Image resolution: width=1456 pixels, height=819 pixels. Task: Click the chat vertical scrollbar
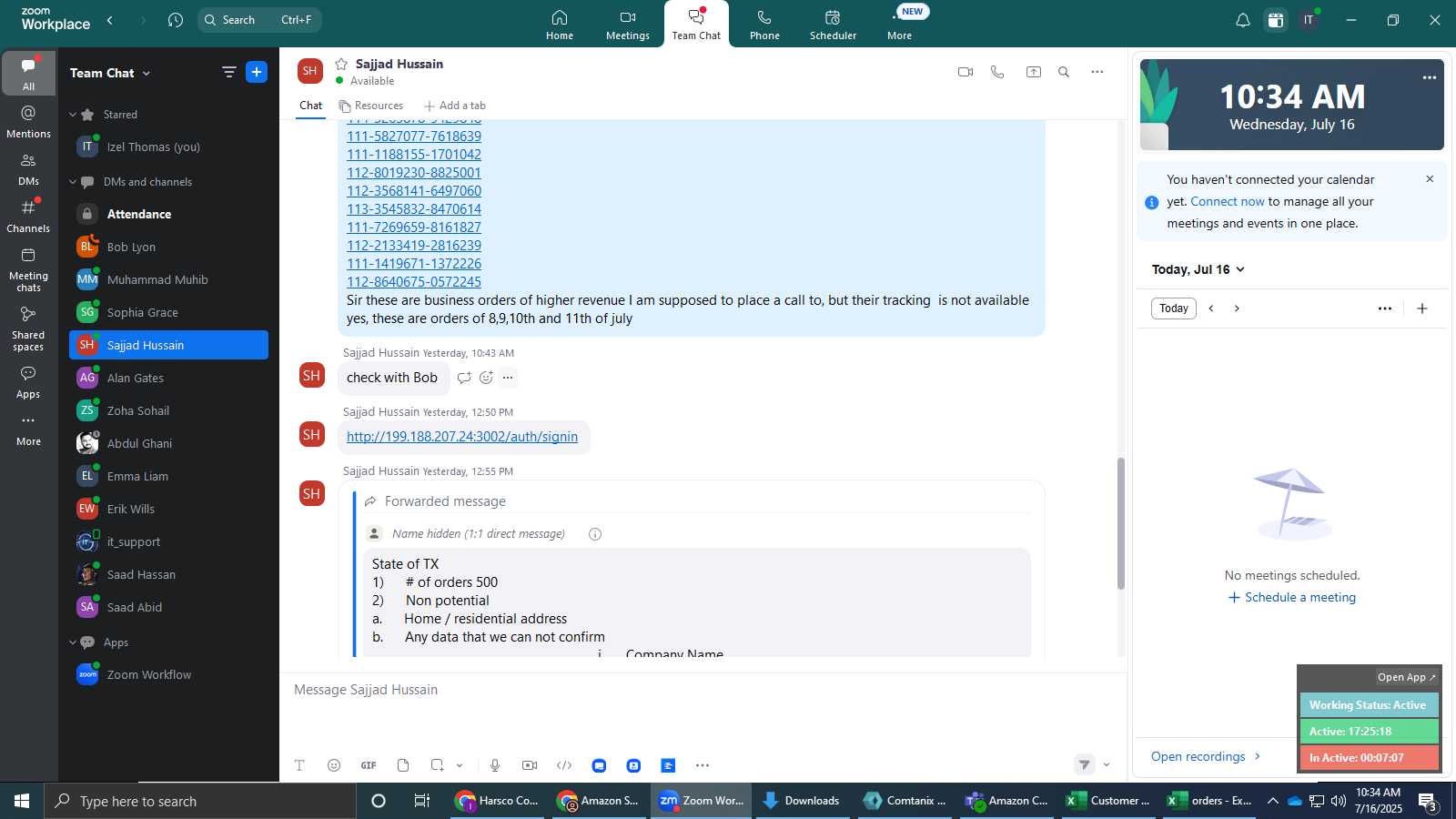pyautogui.click(x=1121, y=523)
